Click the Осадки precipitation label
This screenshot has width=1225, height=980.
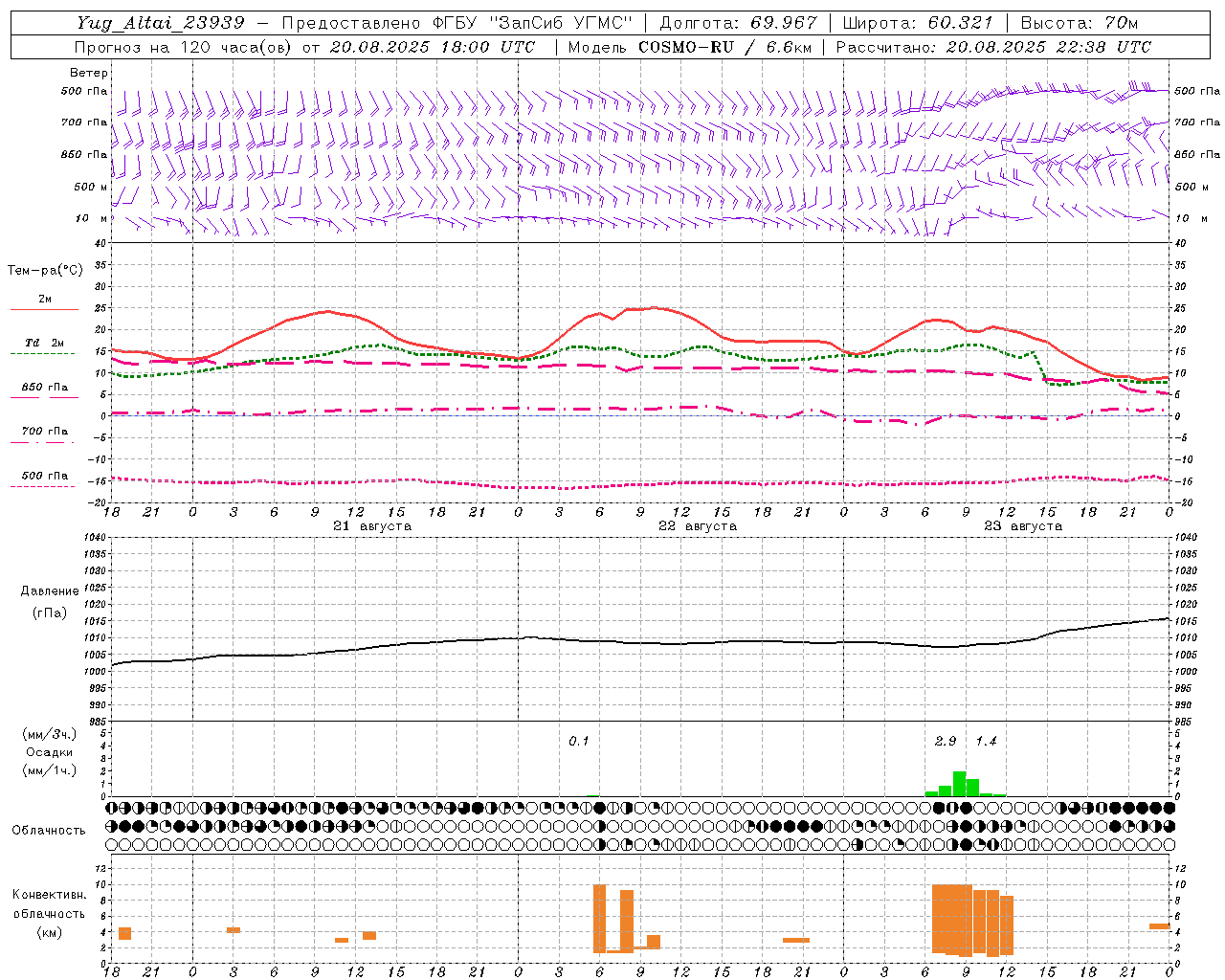50,752
